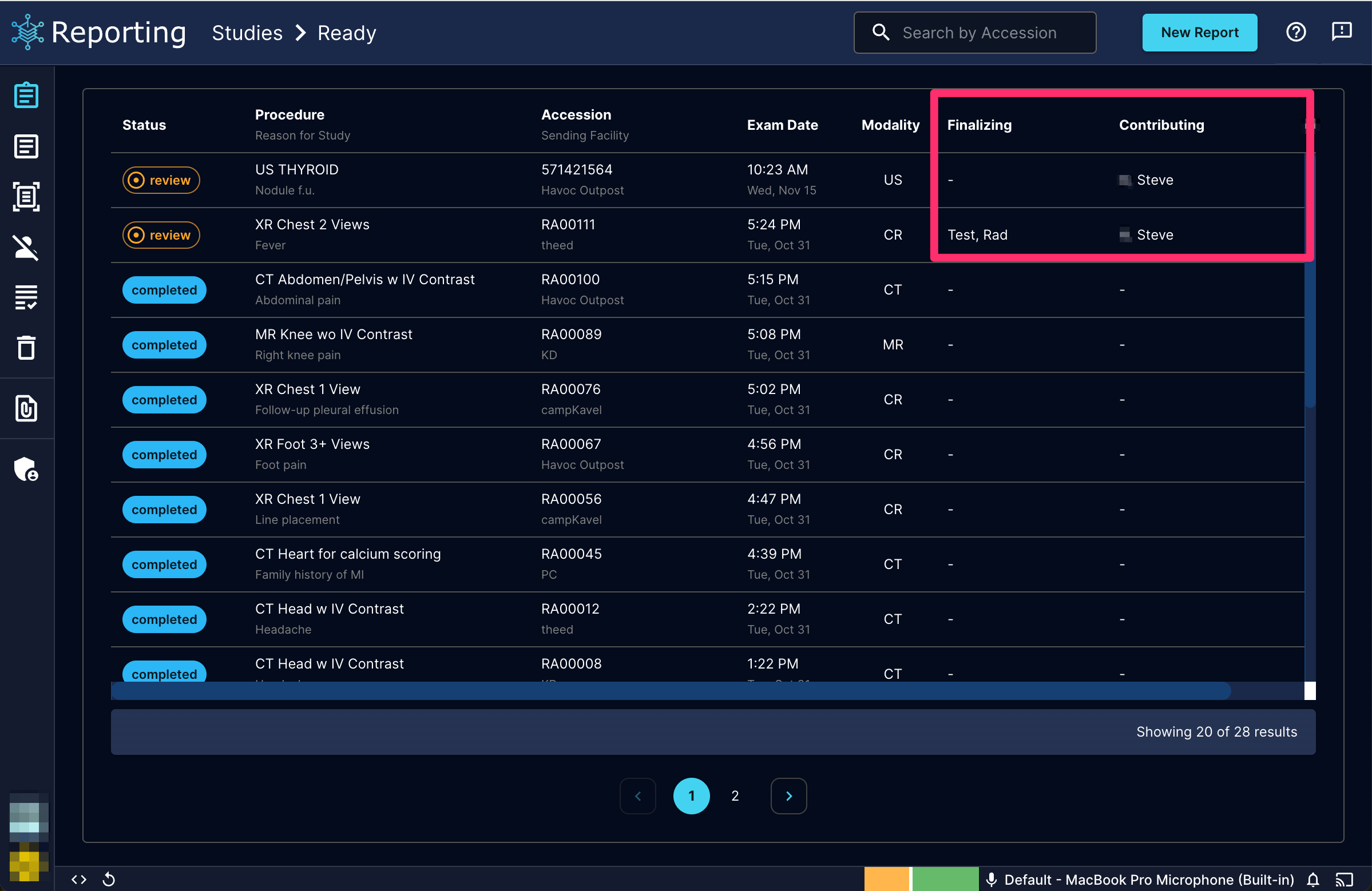
Task: Open the admin shield sidebar icon
Action: (x=26, y=469)
